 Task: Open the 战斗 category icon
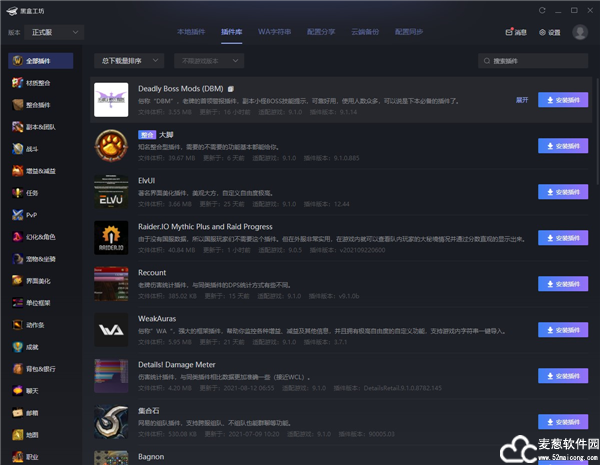tap(17, 149)
